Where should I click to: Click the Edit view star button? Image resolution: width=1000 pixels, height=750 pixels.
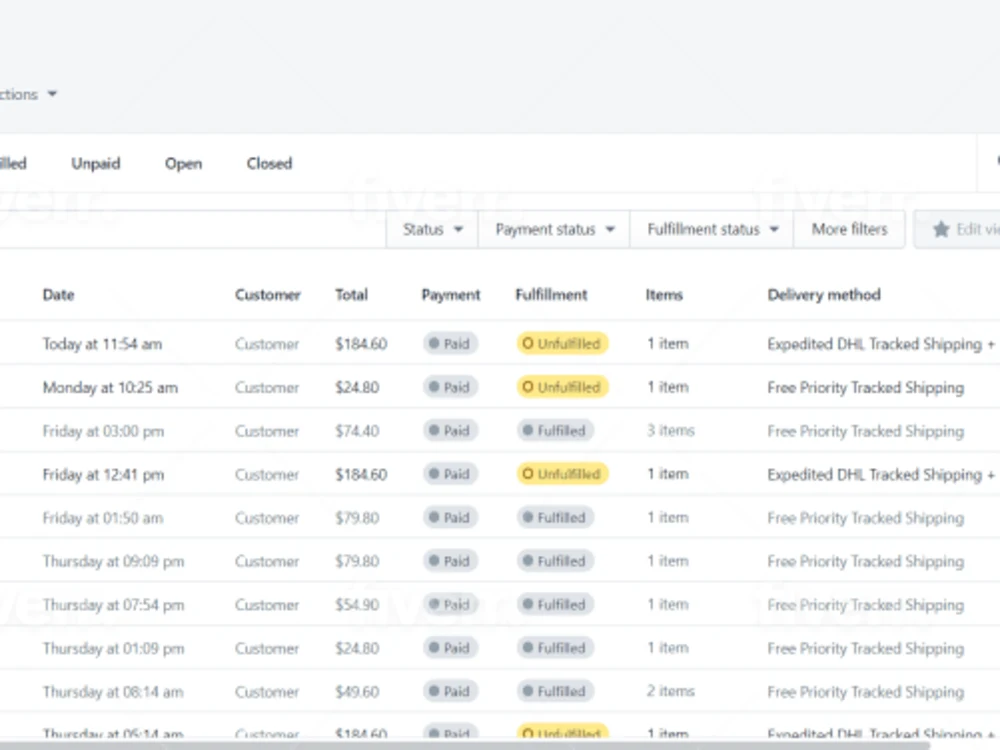click(957, 230)
